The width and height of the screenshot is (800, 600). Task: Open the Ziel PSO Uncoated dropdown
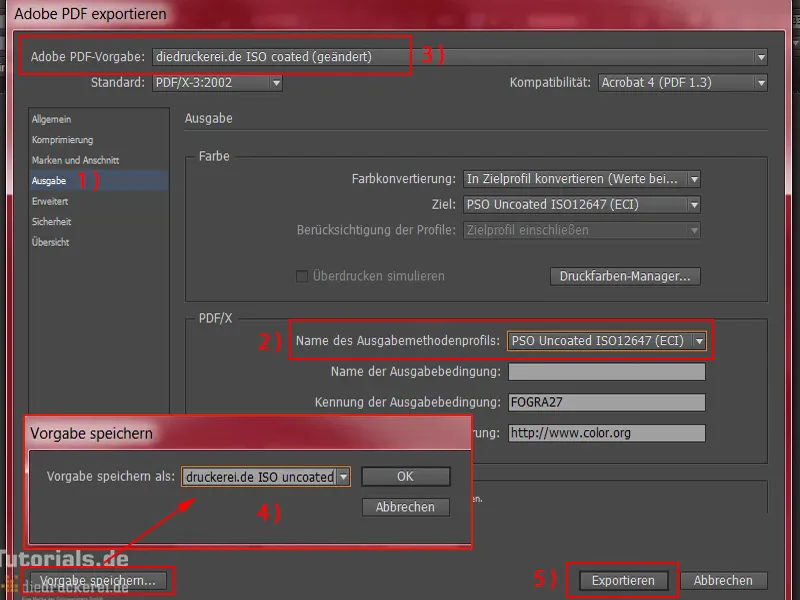point(582,205)
